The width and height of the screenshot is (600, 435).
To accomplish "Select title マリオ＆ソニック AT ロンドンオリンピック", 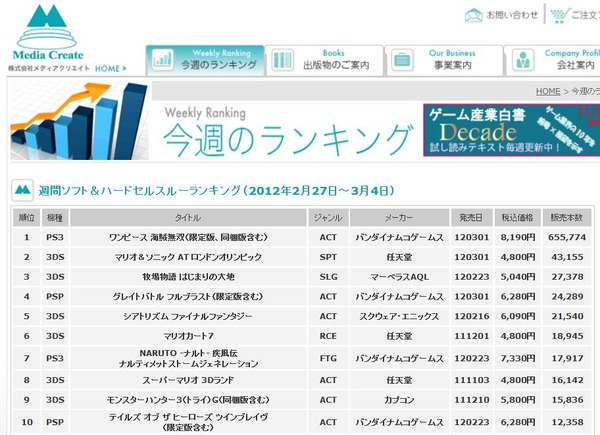I will 188,257.
